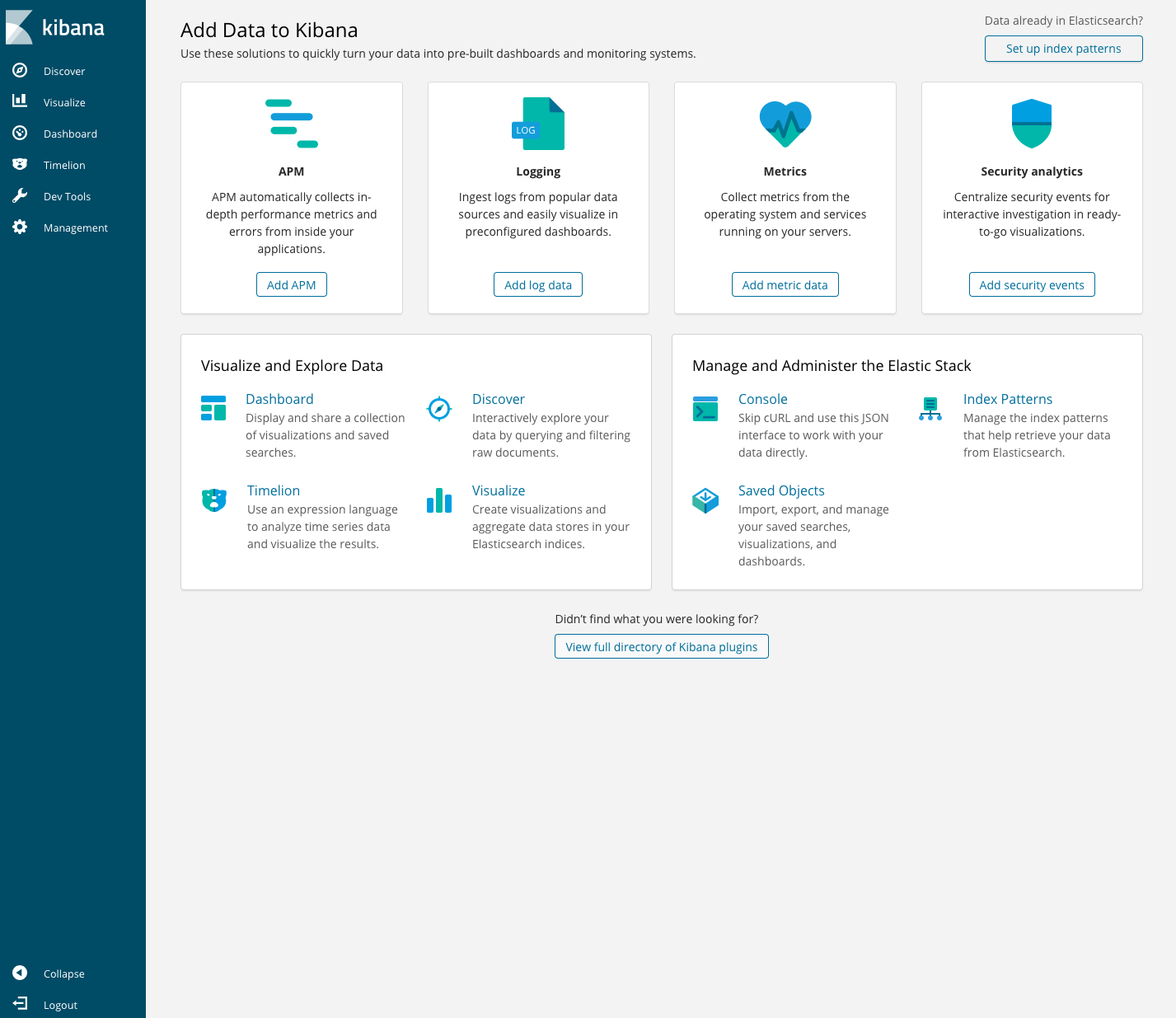Click the Discover compass icon in Explore Data section
1176x1018 pixels.
tap(439, 408)
